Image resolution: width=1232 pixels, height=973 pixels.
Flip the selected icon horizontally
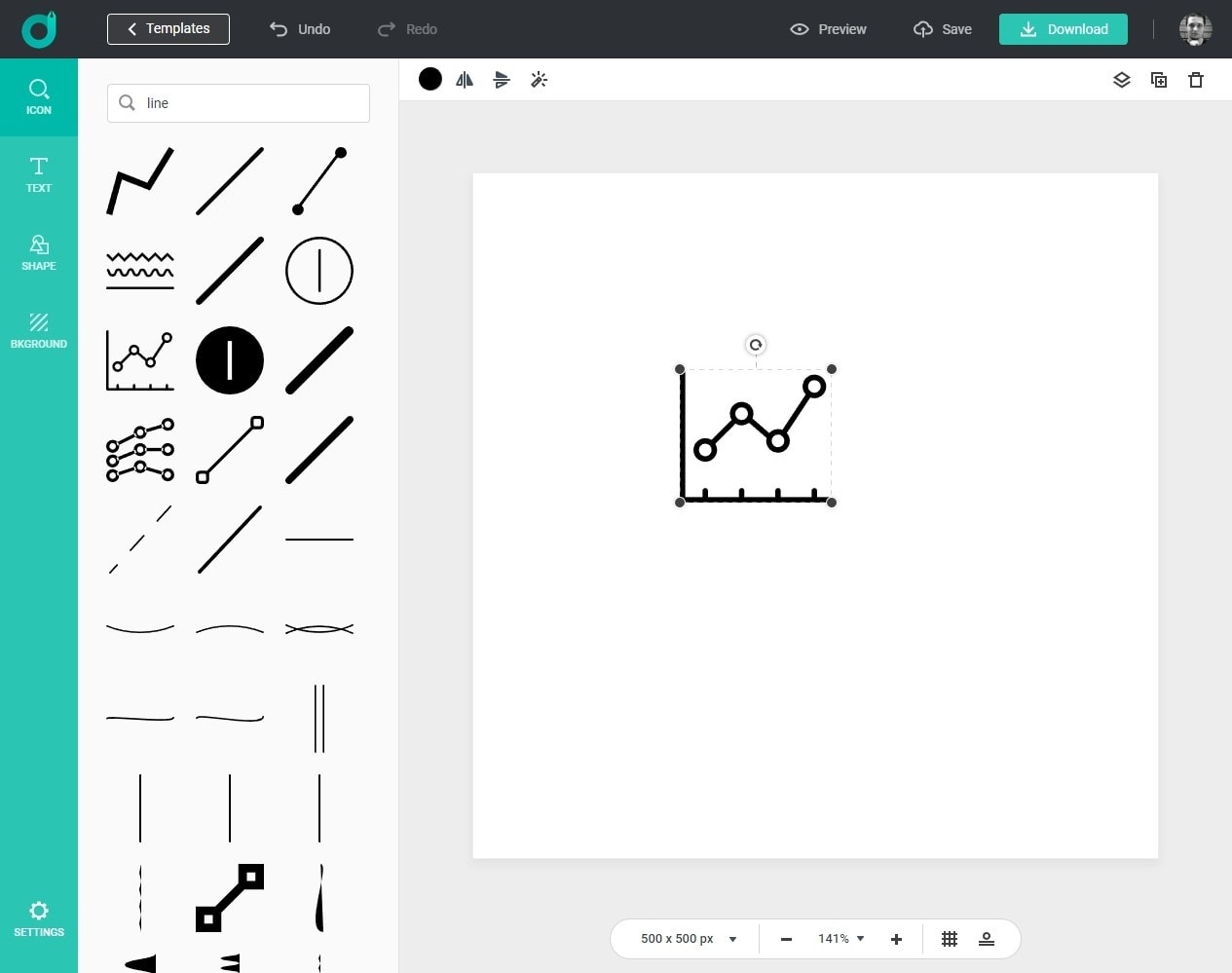pos(465,80)
